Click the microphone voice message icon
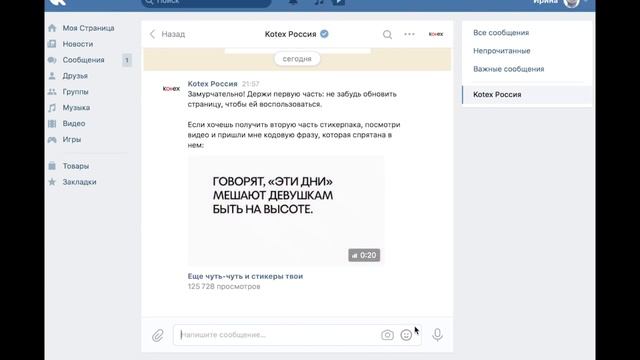This screenshot has height=360, width=640. pos(438,335)
